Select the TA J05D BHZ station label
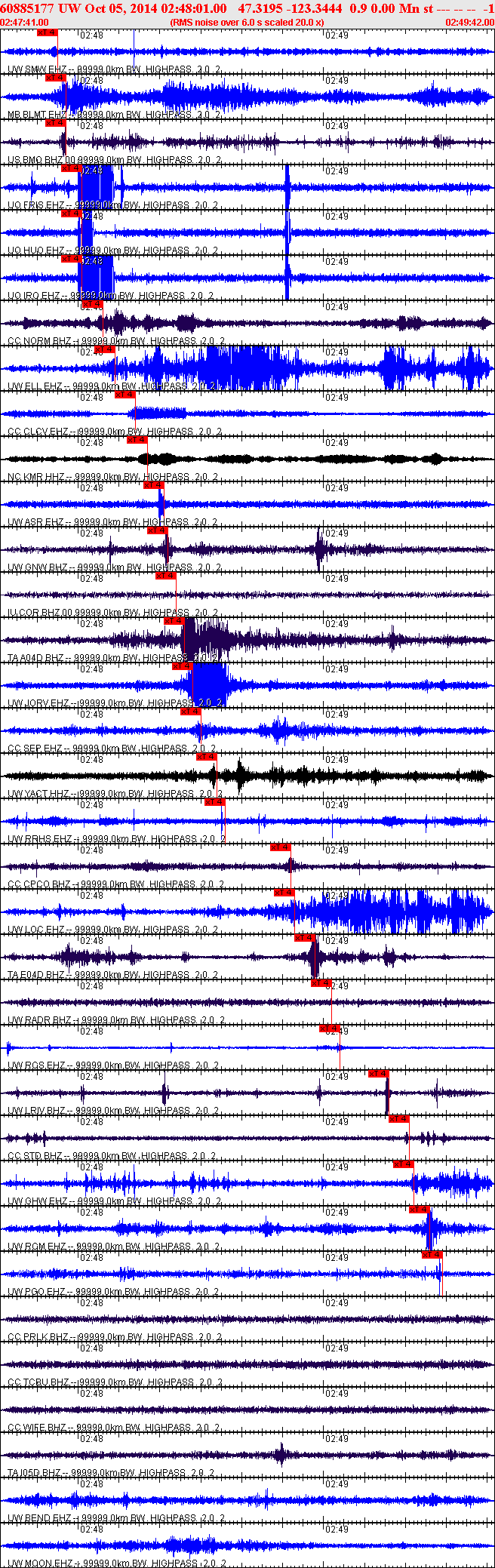 (x=111, y=1473)
